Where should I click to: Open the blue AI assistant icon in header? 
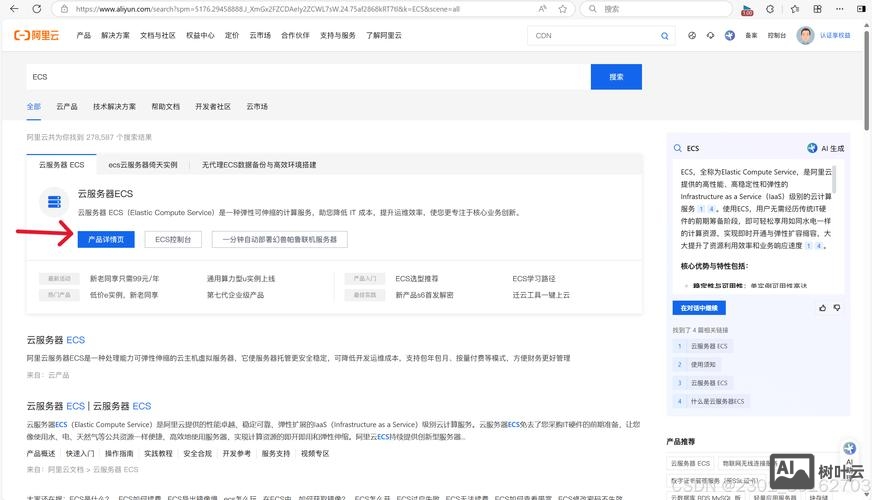[730, 36]
